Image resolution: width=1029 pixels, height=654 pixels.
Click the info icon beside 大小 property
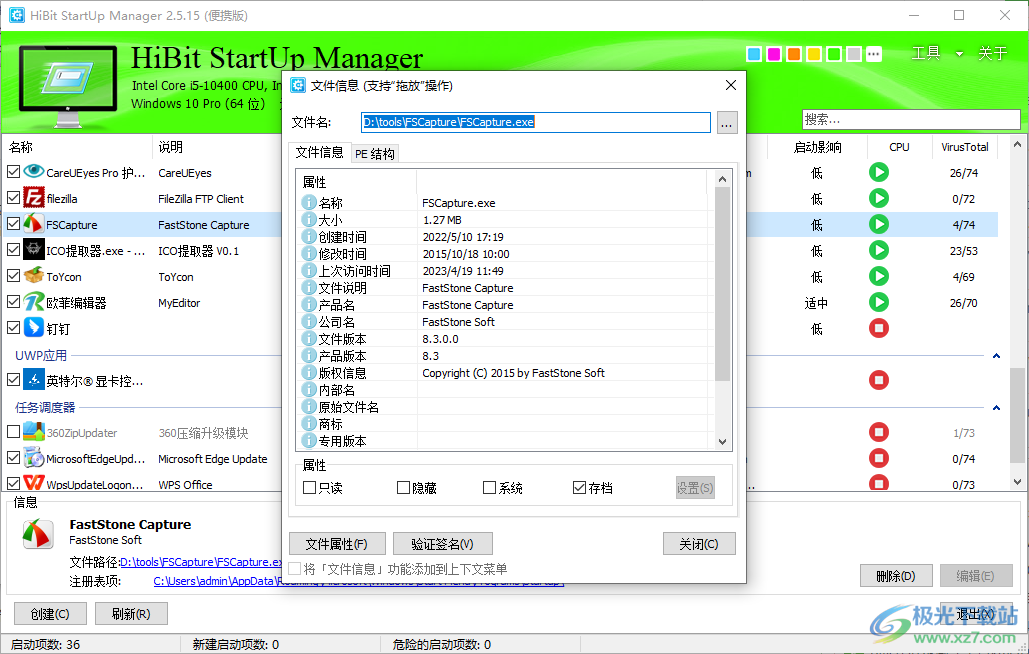(x=309, y=220)
